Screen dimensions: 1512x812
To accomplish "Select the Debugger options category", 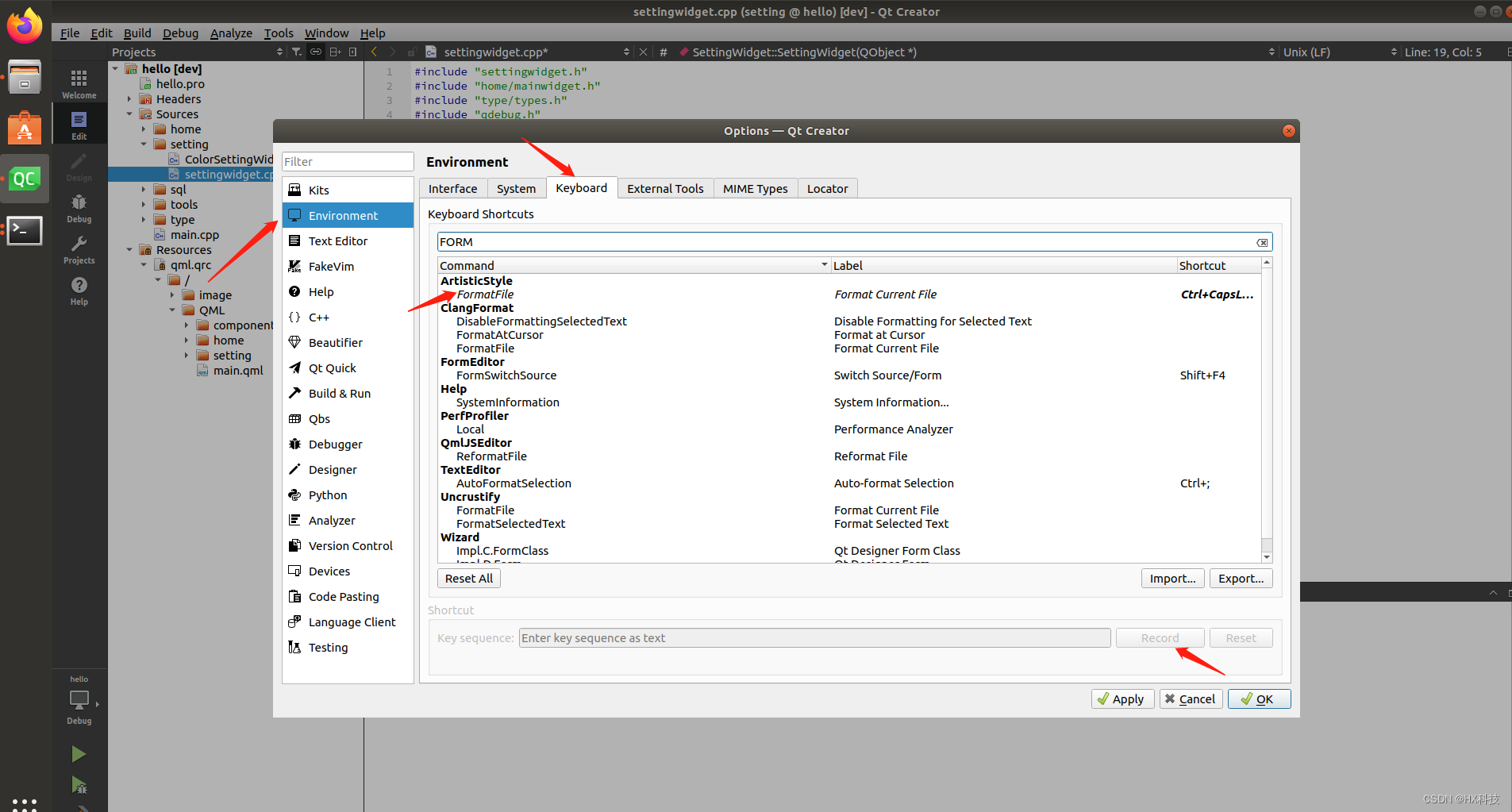I will tap(348, 444).
